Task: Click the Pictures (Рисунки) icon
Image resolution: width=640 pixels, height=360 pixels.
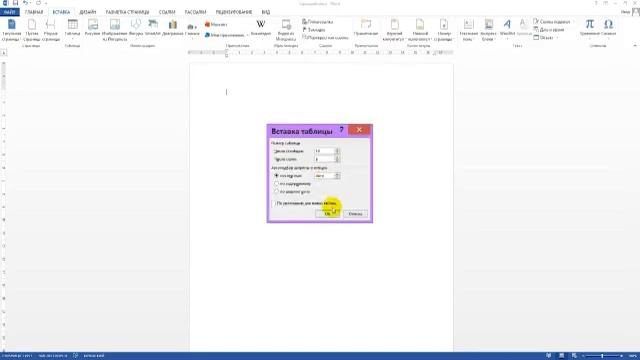Action: click(x=93, y=24)
